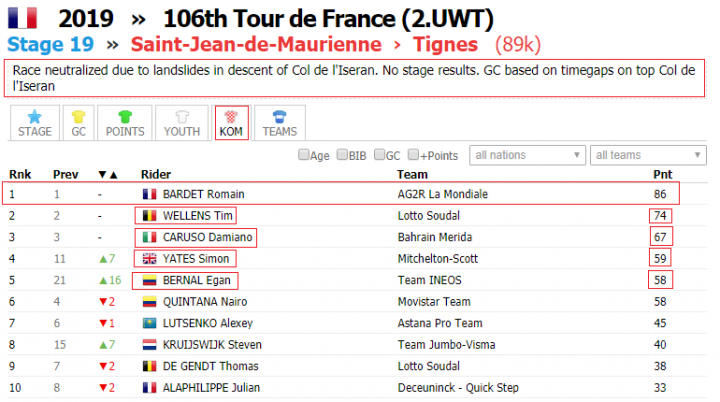Open the STAGE results tab
The width and height of the screenshot is (720, 402).
(34, 123)
